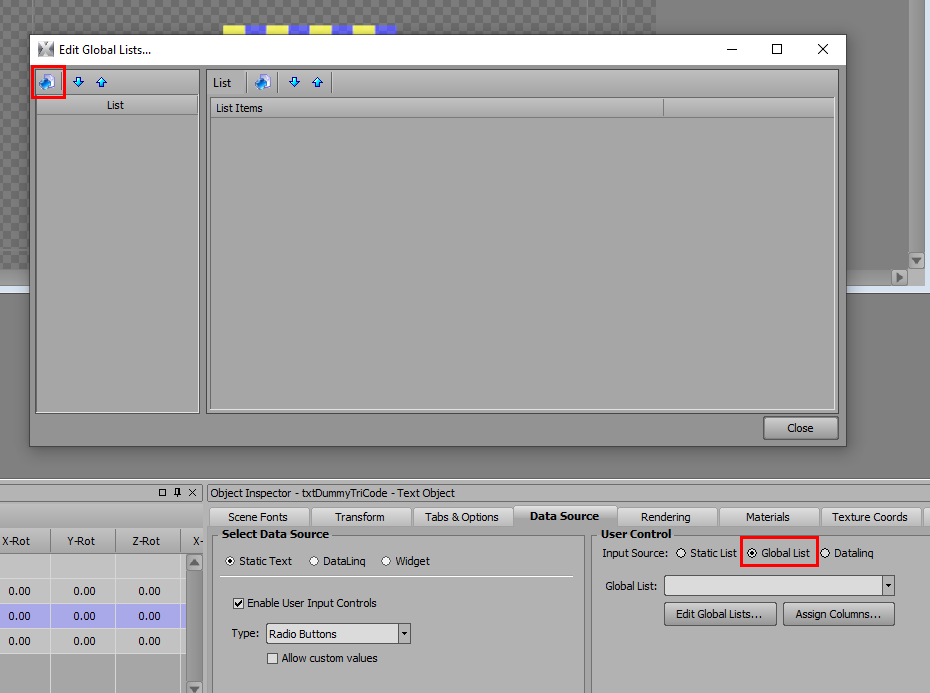The image size is (930, 693).
Task: Click the Close button in the dialog
Action: [800, 428]
